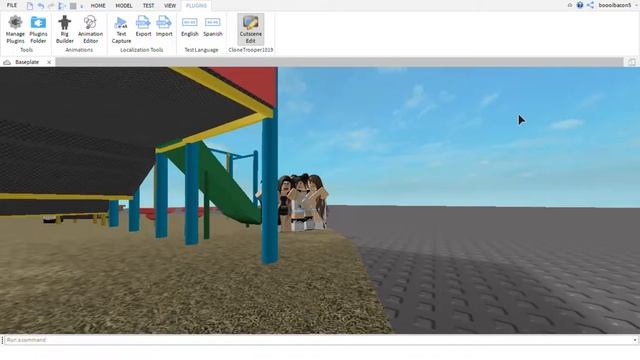Click the ribbon collapse home-shaped icon
640x360 pixels.
pyautogui.click(x=570, y=5)
